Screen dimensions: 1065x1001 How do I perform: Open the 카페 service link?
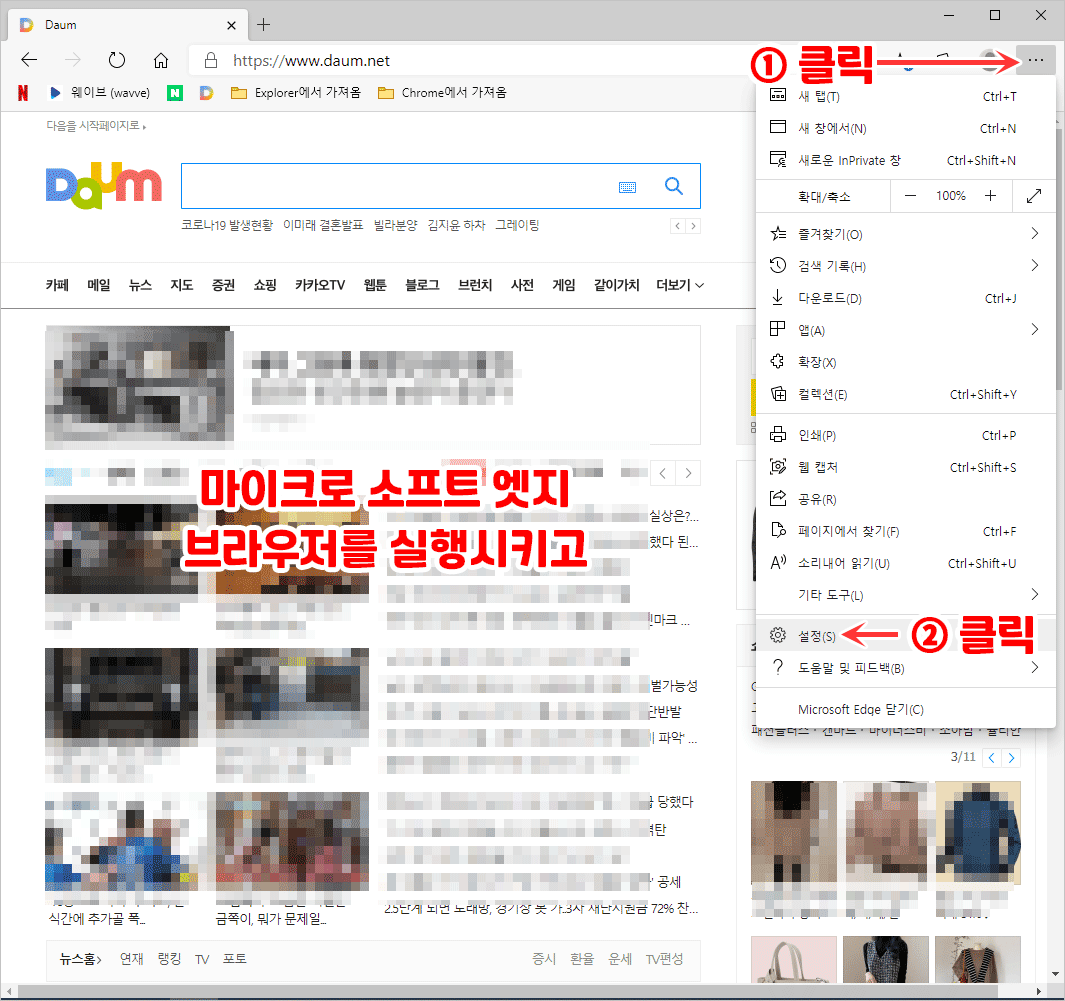[57, 285]
